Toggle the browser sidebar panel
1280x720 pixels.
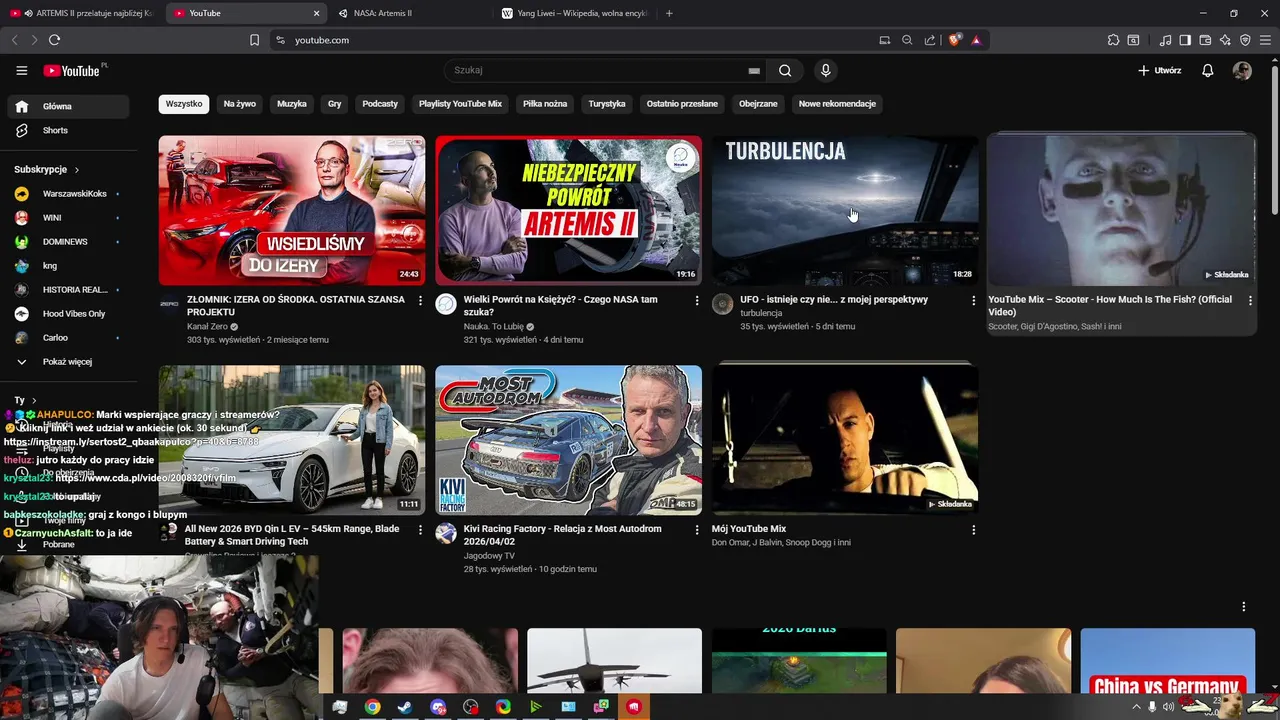[x=1185, y=40]
